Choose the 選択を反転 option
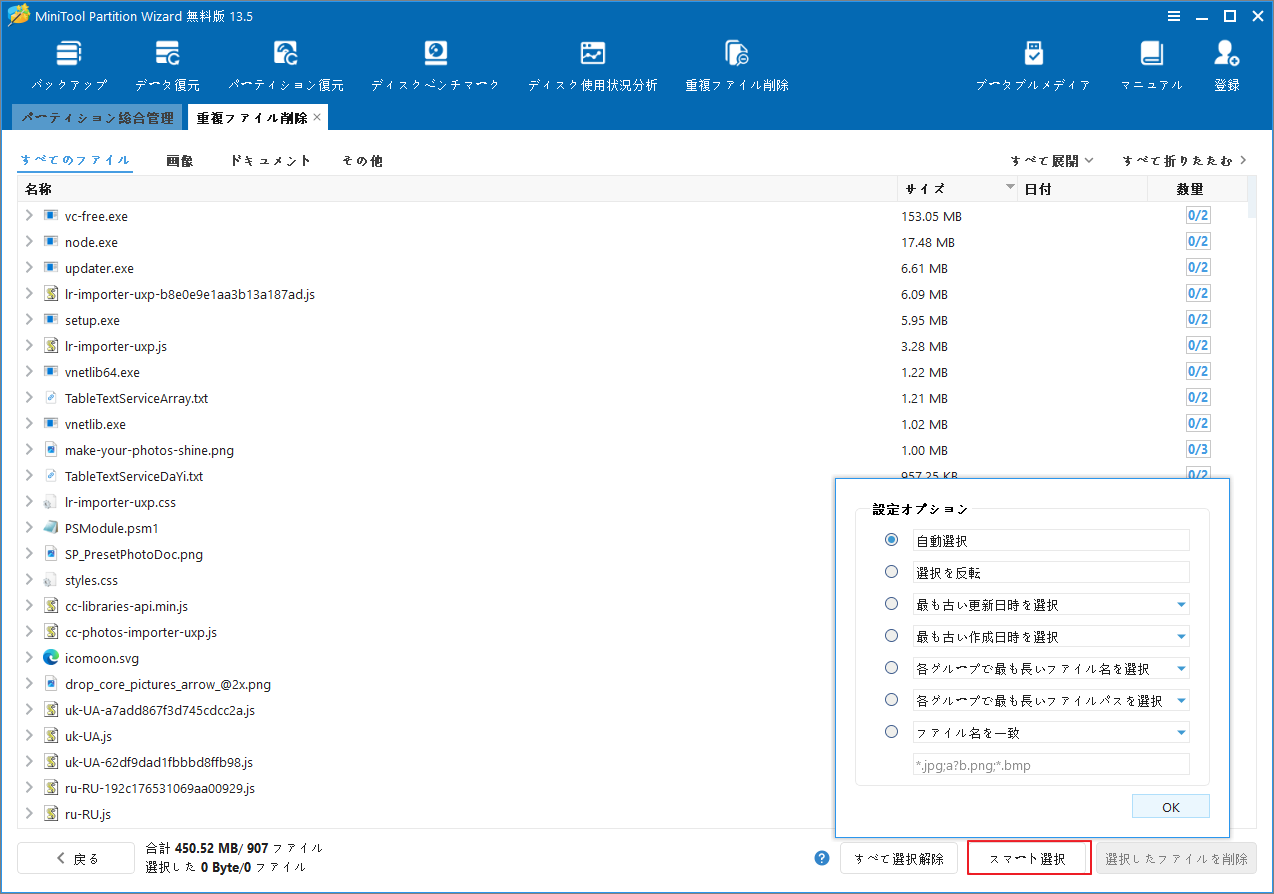The height and width of the screenshot is (894, 1274). tap(891, 571)
